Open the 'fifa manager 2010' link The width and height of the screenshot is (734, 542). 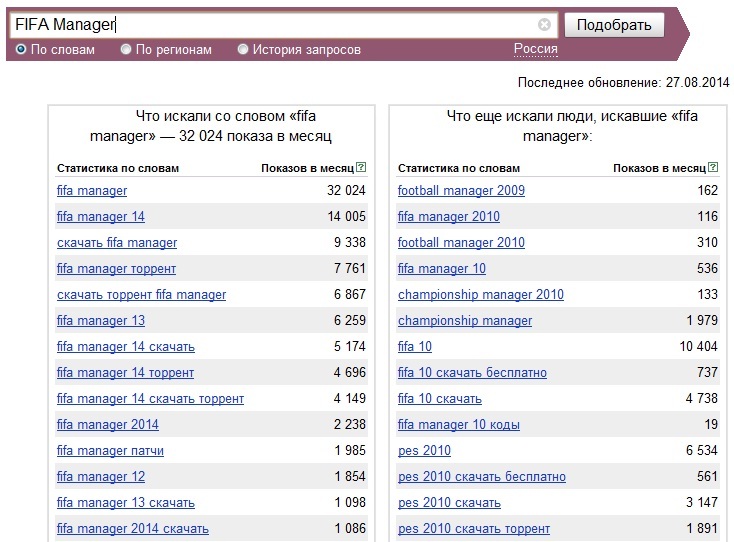tap(449, 217)
